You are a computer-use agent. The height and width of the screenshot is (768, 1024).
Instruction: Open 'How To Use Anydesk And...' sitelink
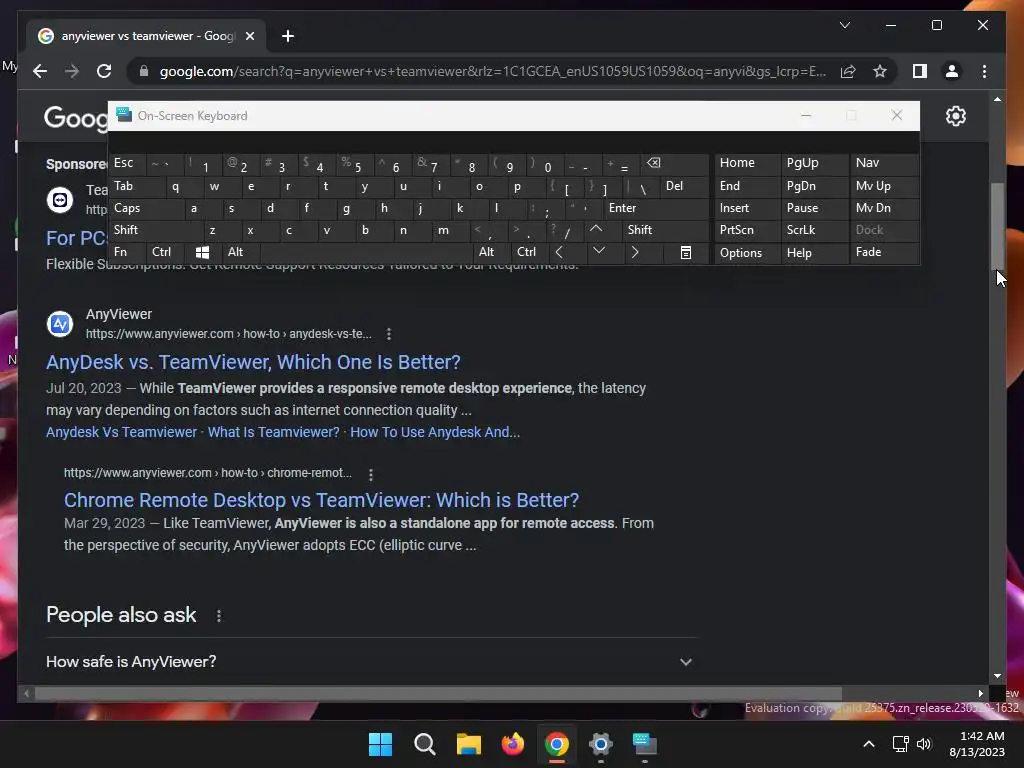(x=435, y=432)
